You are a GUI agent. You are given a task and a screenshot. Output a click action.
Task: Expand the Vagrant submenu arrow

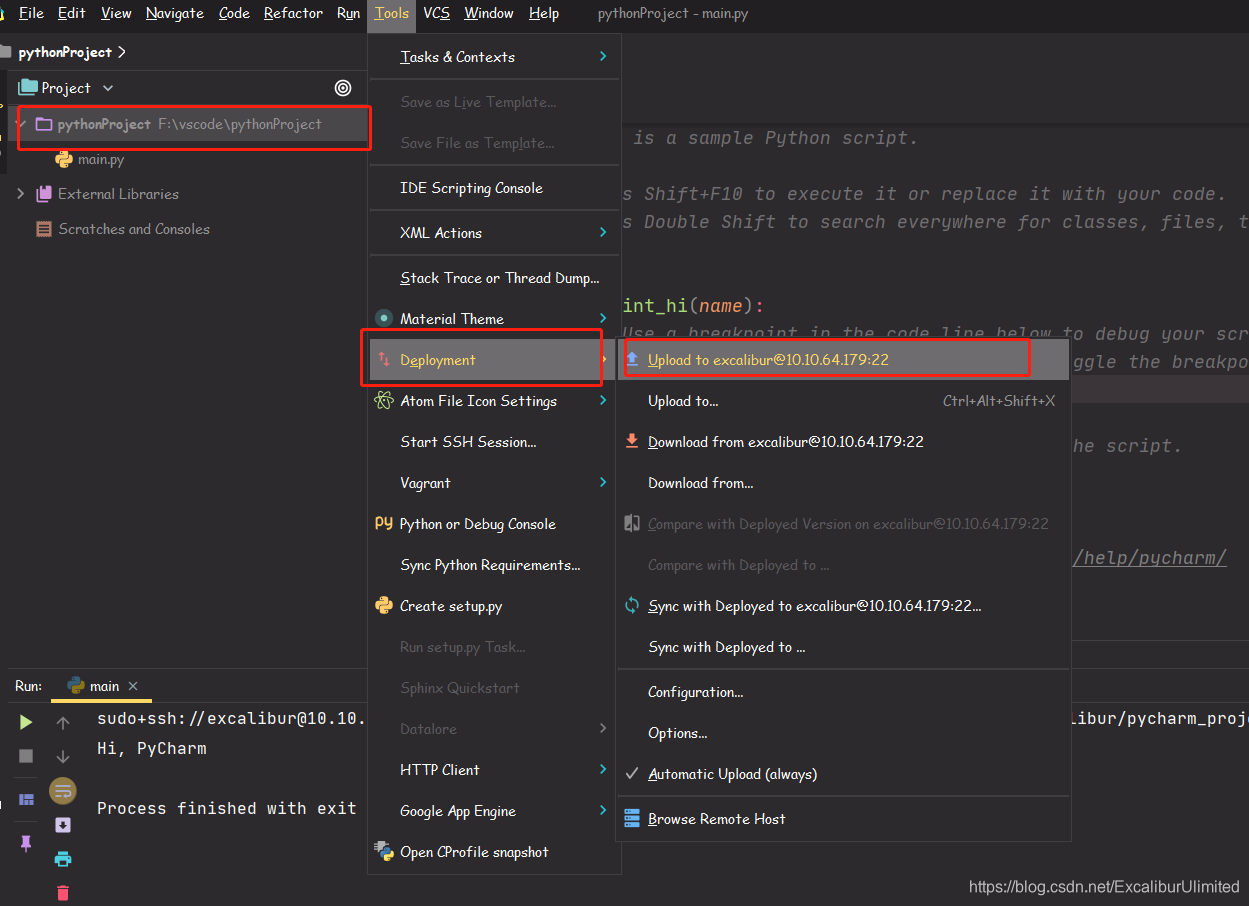point(603,482)
